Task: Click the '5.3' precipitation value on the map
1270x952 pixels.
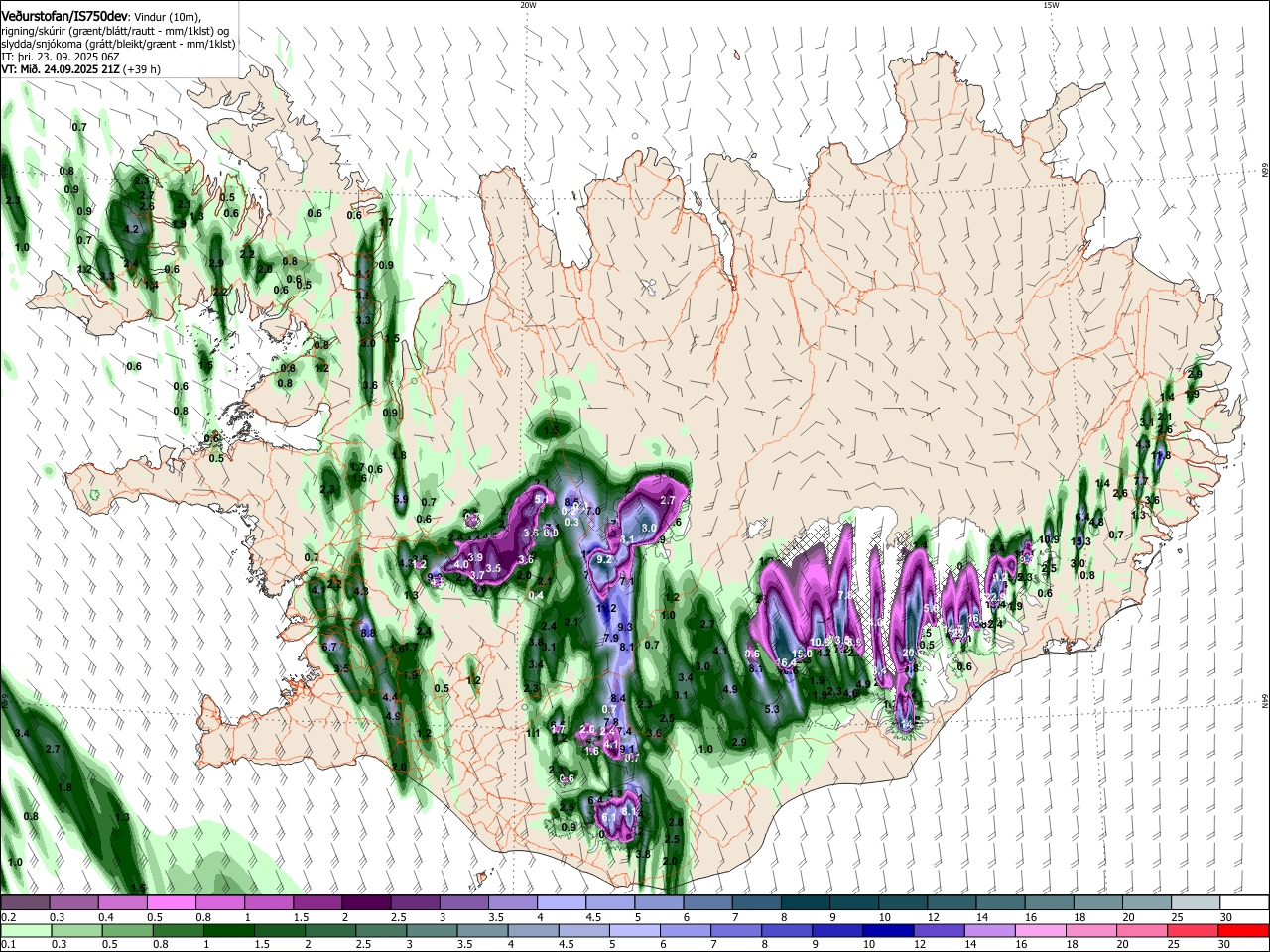Action: coord(773,709)
